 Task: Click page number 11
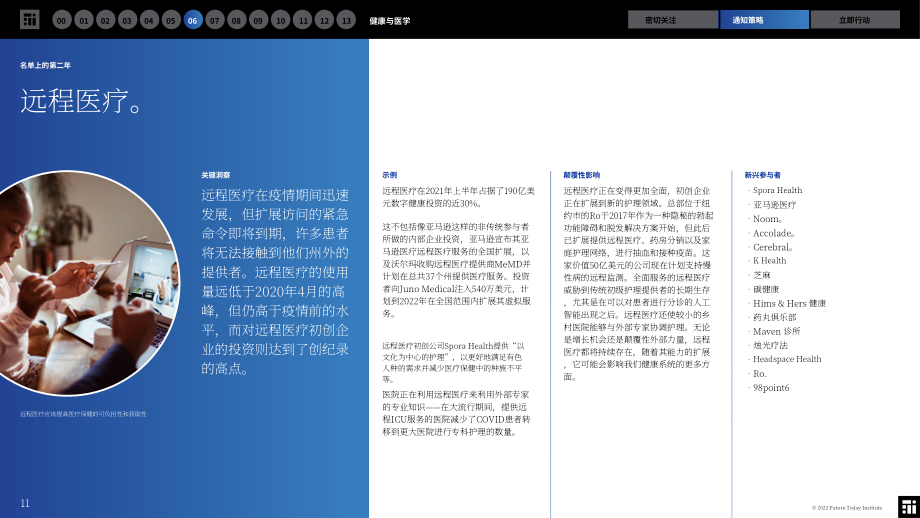pos(25,503)
